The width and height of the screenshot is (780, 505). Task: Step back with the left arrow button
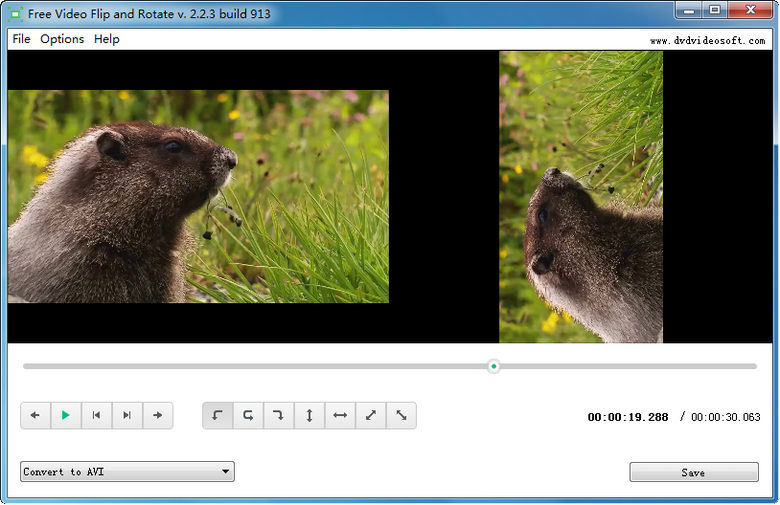click(35, 415)
